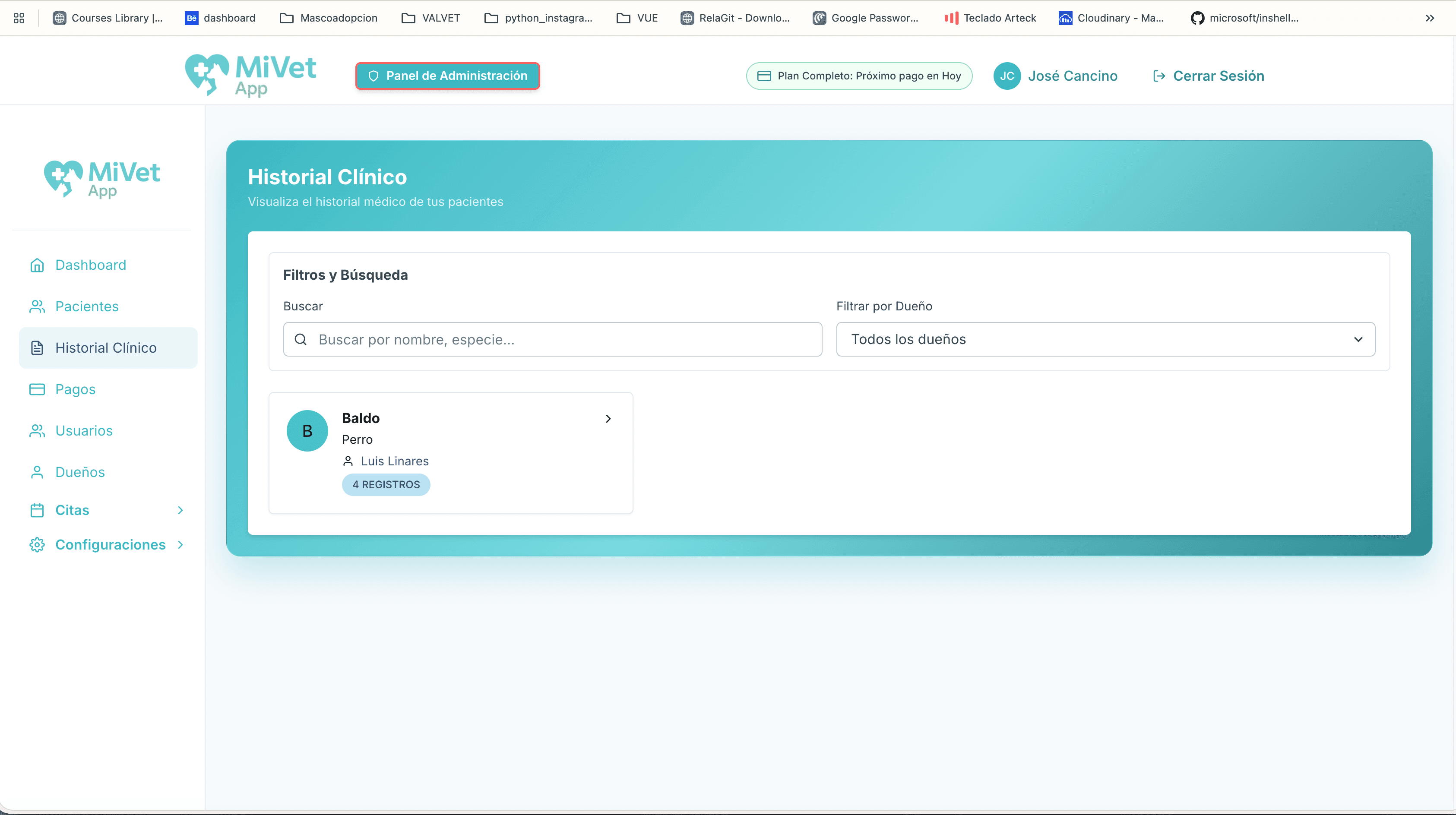Open Baldo's record via arrow chevron
The height and width of the screenshot is (815, 1456).
pyautogui.click(x=608, y=419)
